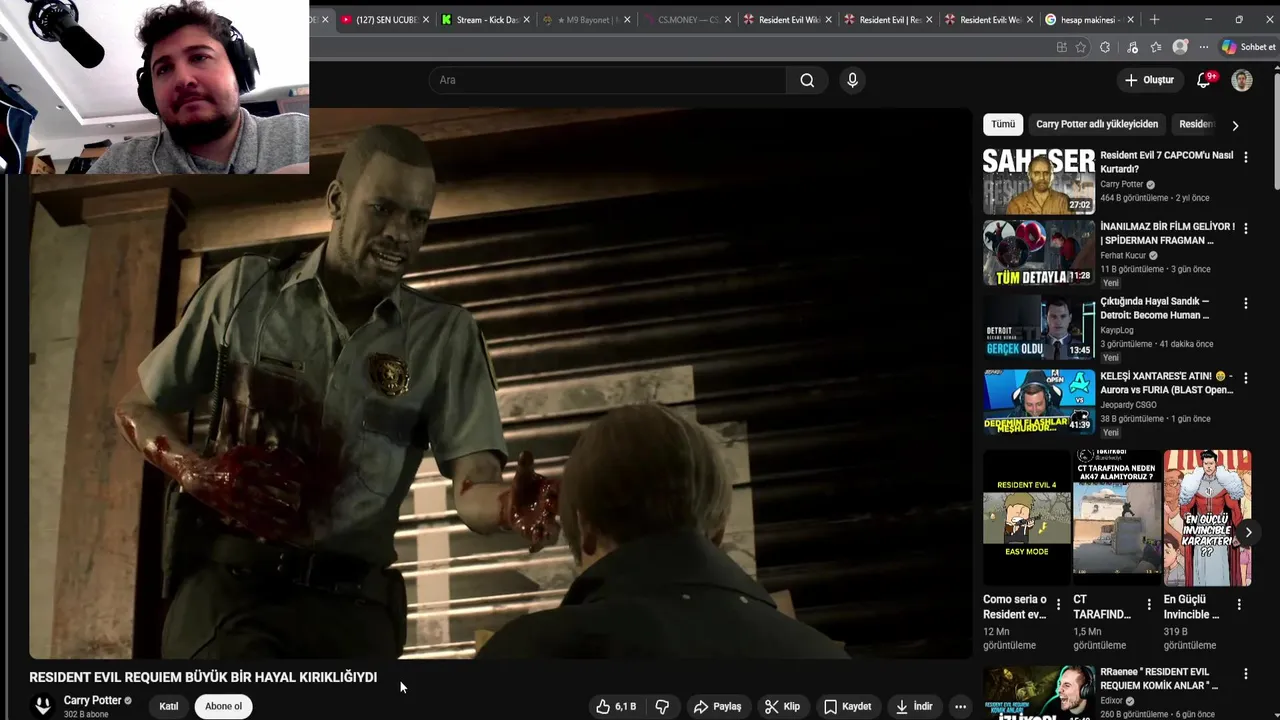
Task: Focus the Ara search field
Action: point(608,80)
